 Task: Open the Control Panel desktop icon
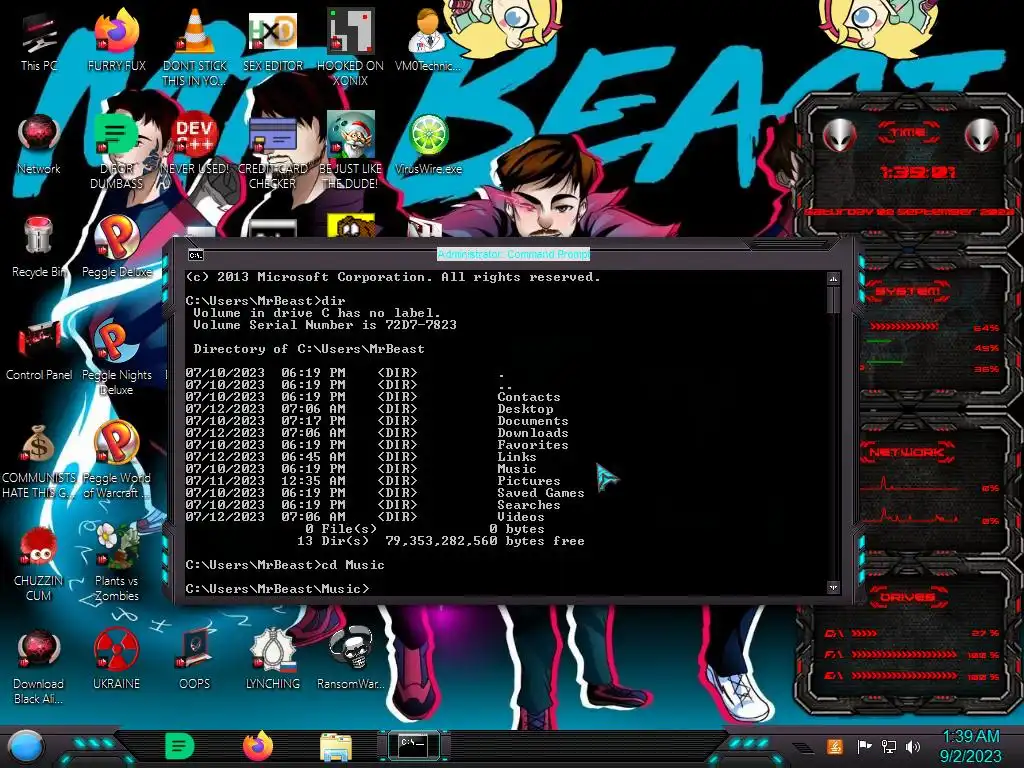pos(39,350)
